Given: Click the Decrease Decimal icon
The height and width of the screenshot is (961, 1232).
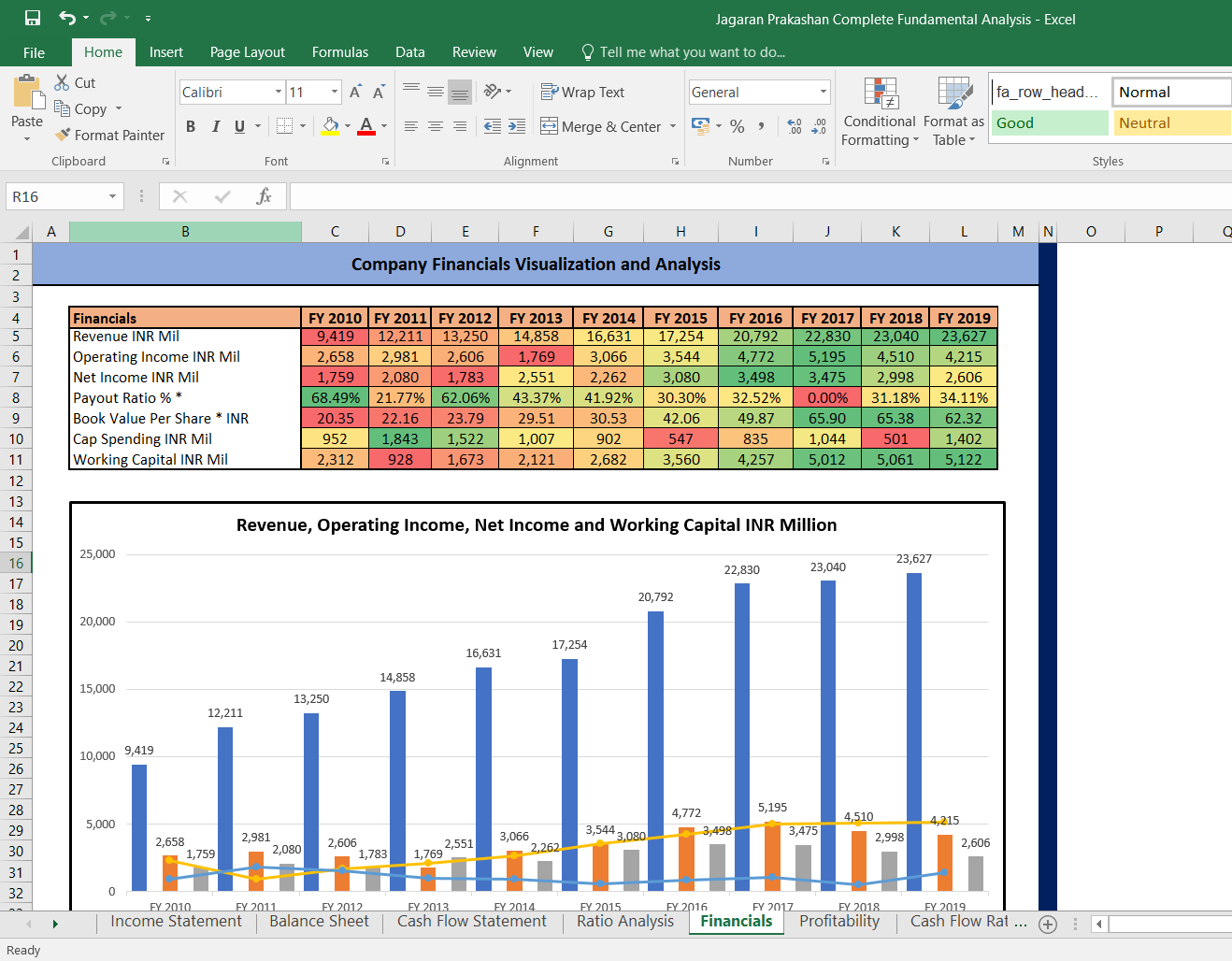Looking at the screenshot, I should (819, 125).
